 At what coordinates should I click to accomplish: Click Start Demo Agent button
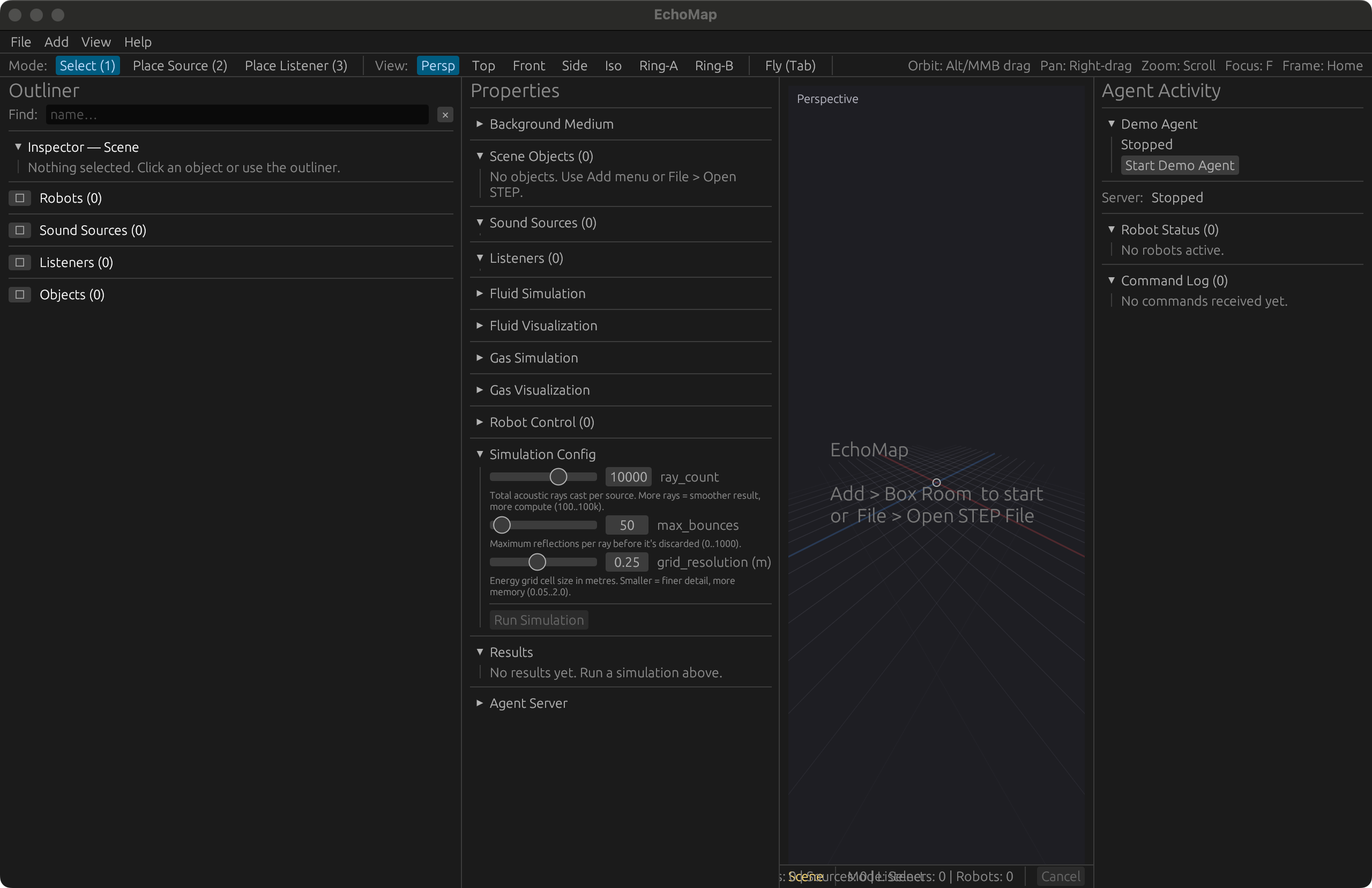coord(1180,166)
